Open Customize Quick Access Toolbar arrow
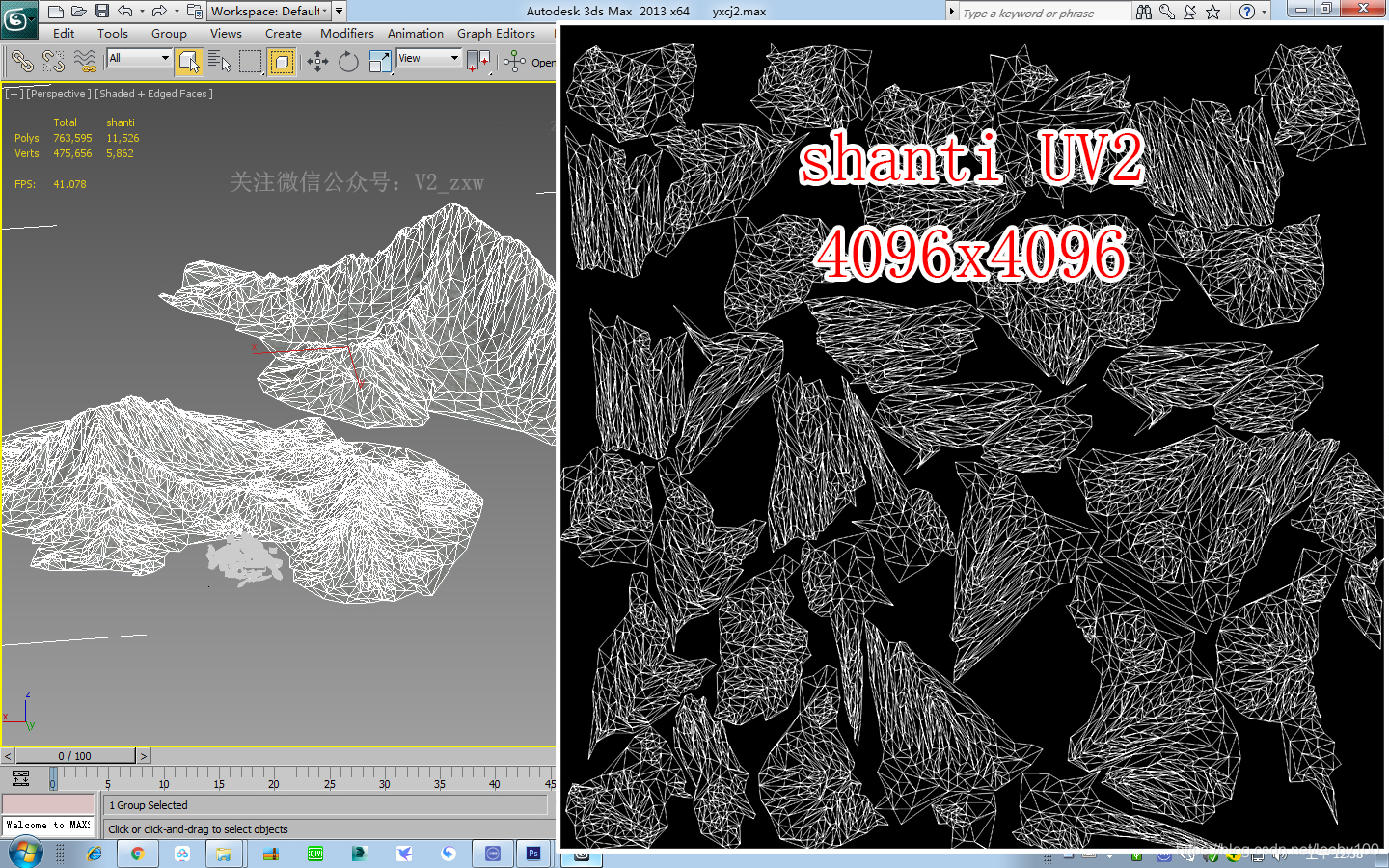Image resolution: width=1389 pixels, height=868 pixels. [x=340, y=12]
